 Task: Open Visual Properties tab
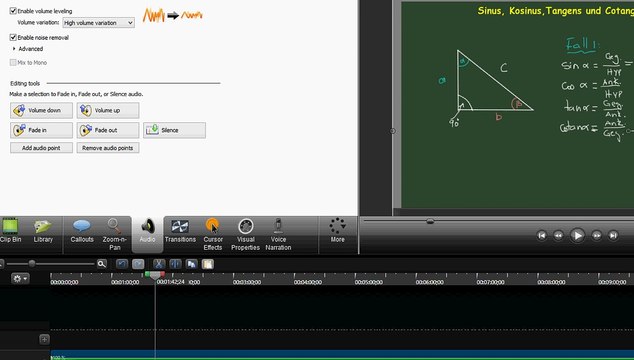tap(245, 235)
